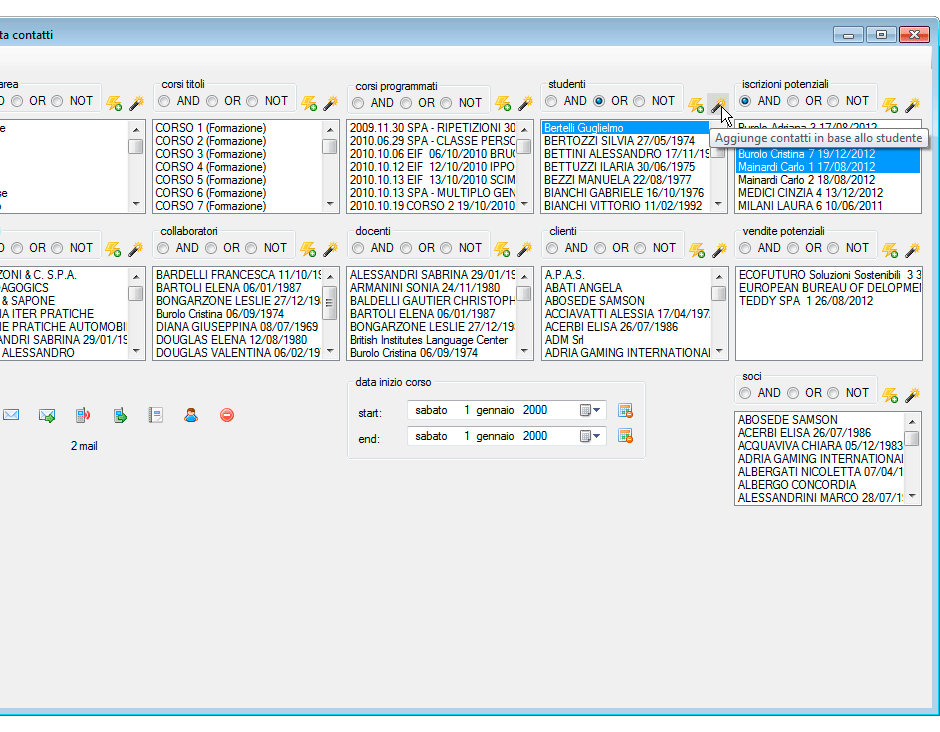Click the up arrow of the soci list scrollbar
Viewport: 940px width, 732px height.
point(912,421)
